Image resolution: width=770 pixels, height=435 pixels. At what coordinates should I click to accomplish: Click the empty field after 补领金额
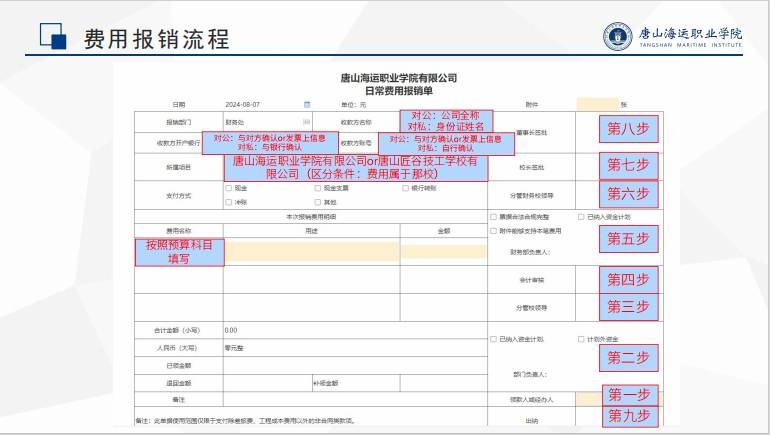[443, 383]
